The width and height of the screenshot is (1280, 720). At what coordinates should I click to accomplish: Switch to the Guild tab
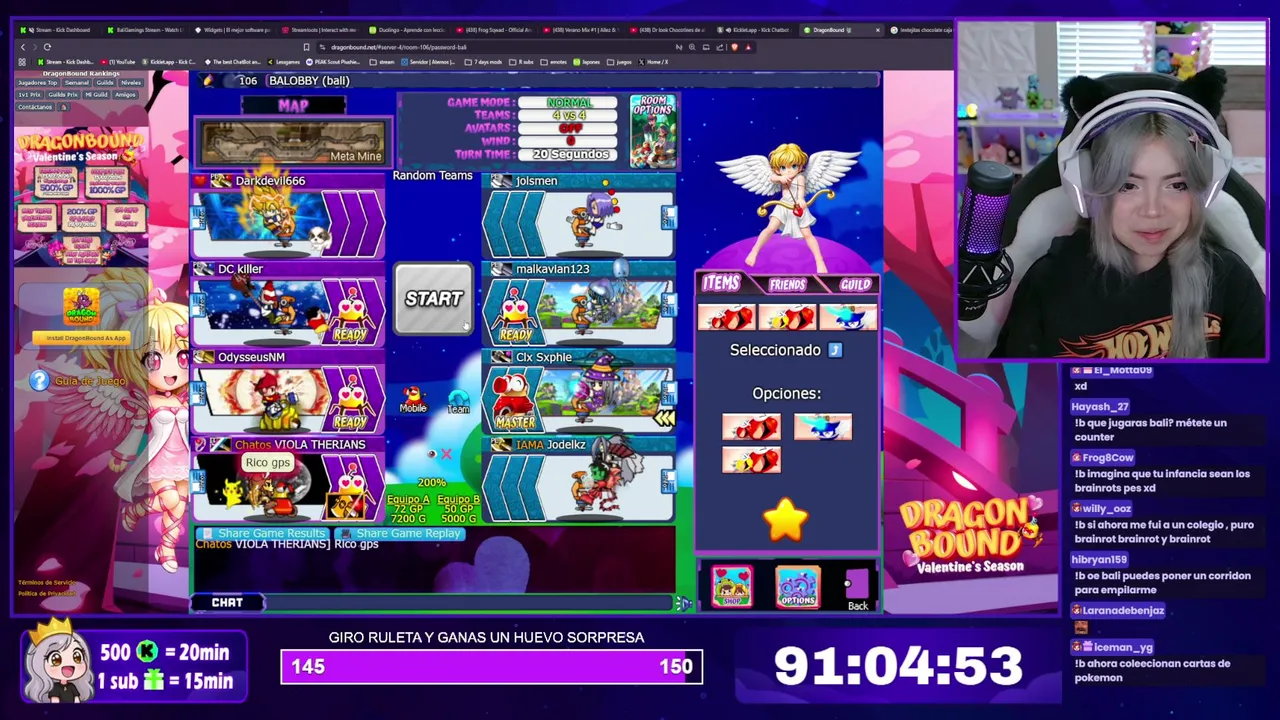point(855,285)
